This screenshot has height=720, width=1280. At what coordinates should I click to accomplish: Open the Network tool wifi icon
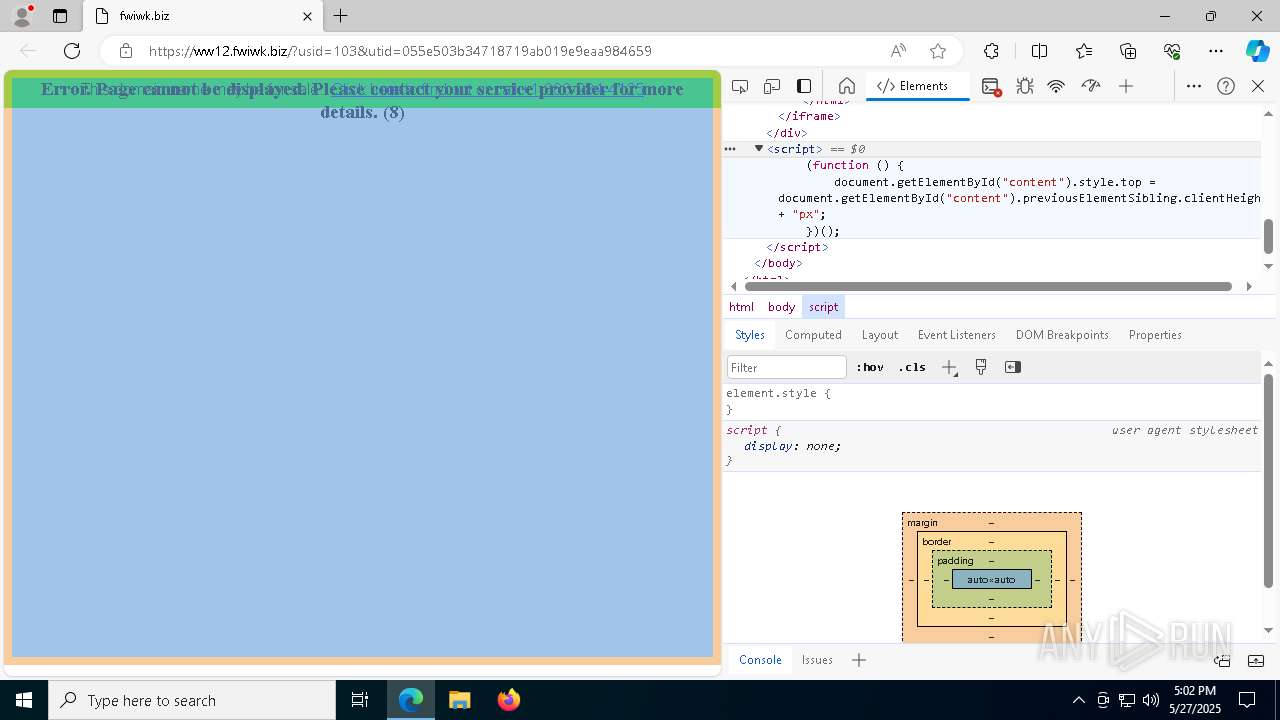click(1056, 86)
